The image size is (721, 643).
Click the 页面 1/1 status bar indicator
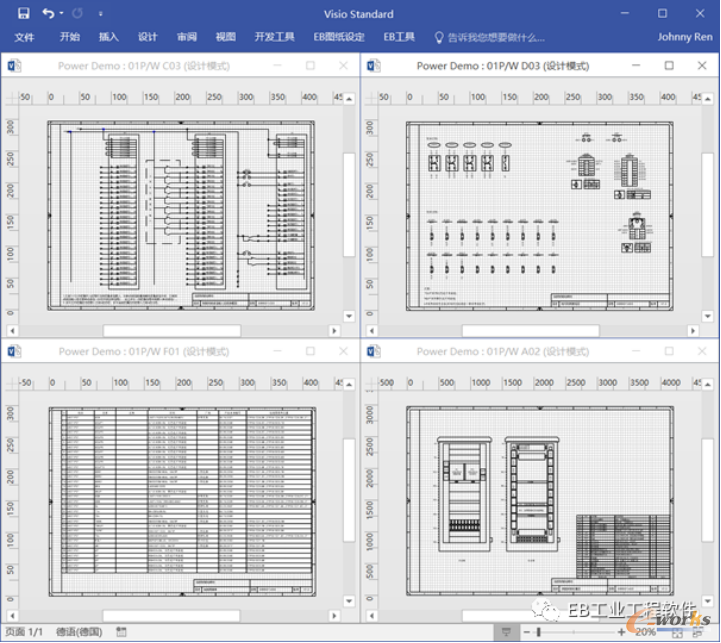(24, 632)
